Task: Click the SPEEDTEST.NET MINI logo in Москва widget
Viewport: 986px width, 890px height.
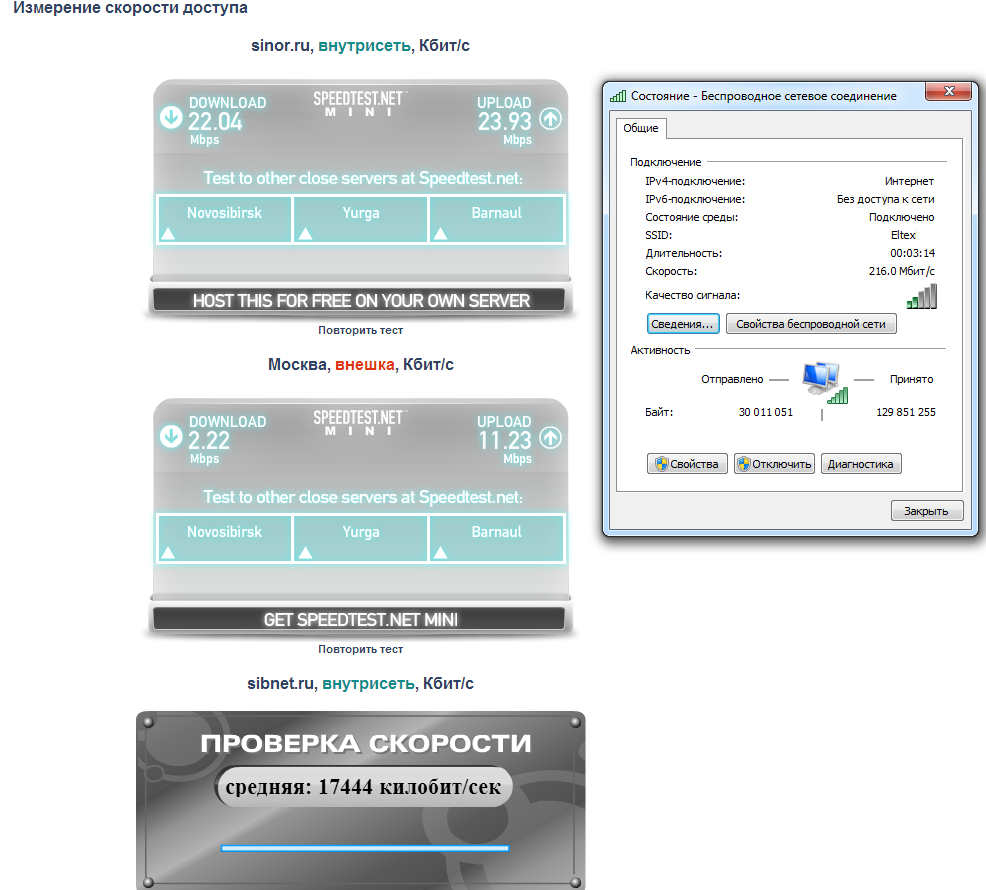Action: point(360,423)
